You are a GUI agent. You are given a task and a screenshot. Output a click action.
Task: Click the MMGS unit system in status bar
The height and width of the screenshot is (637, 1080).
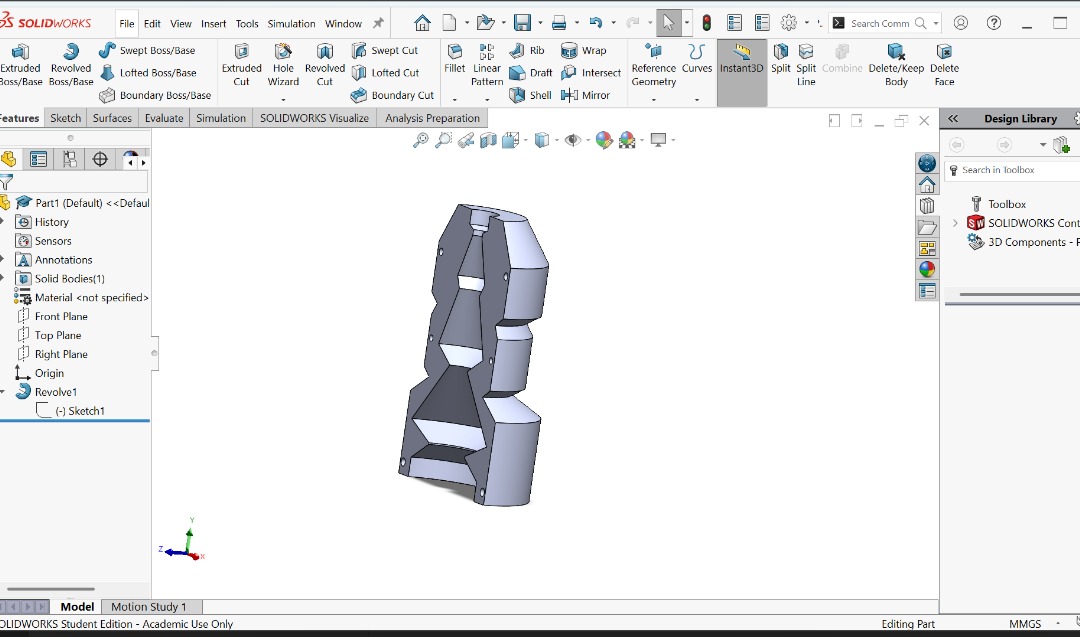coord(1025,624)
